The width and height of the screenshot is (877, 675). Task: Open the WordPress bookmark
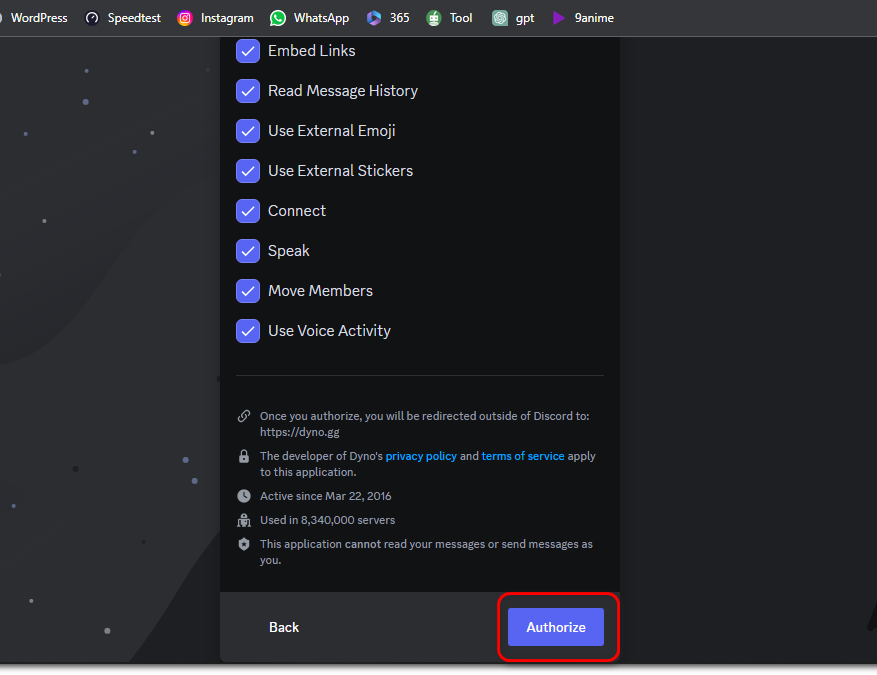click(x=39, y=18)
